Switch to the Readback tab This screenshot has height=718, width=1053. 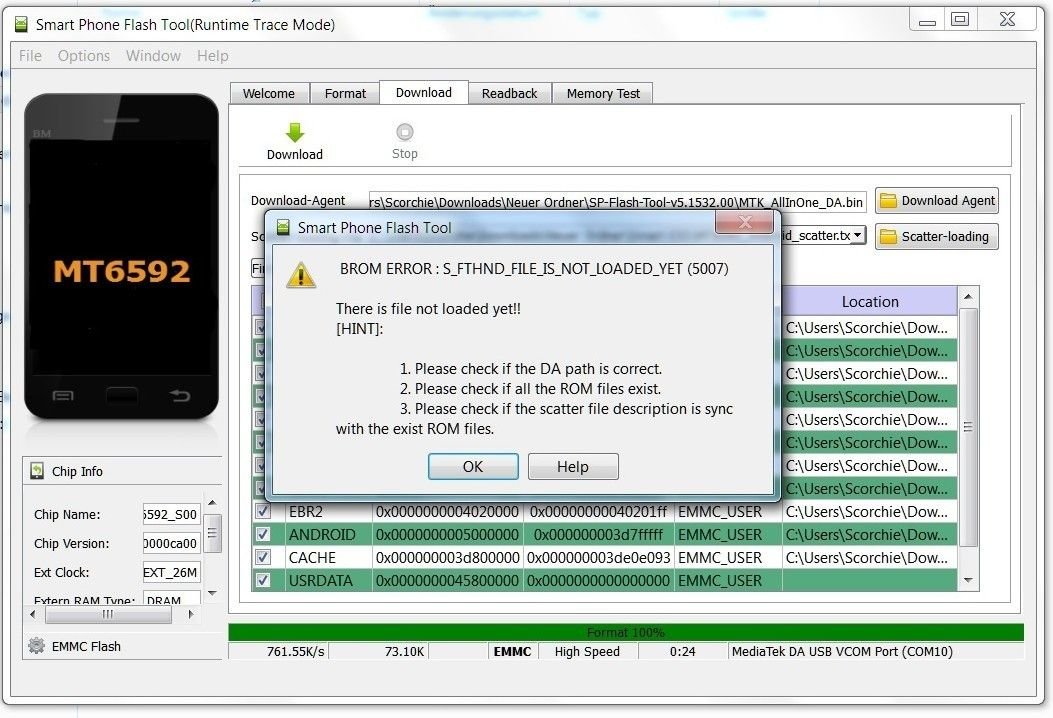[x=509, y=93]
